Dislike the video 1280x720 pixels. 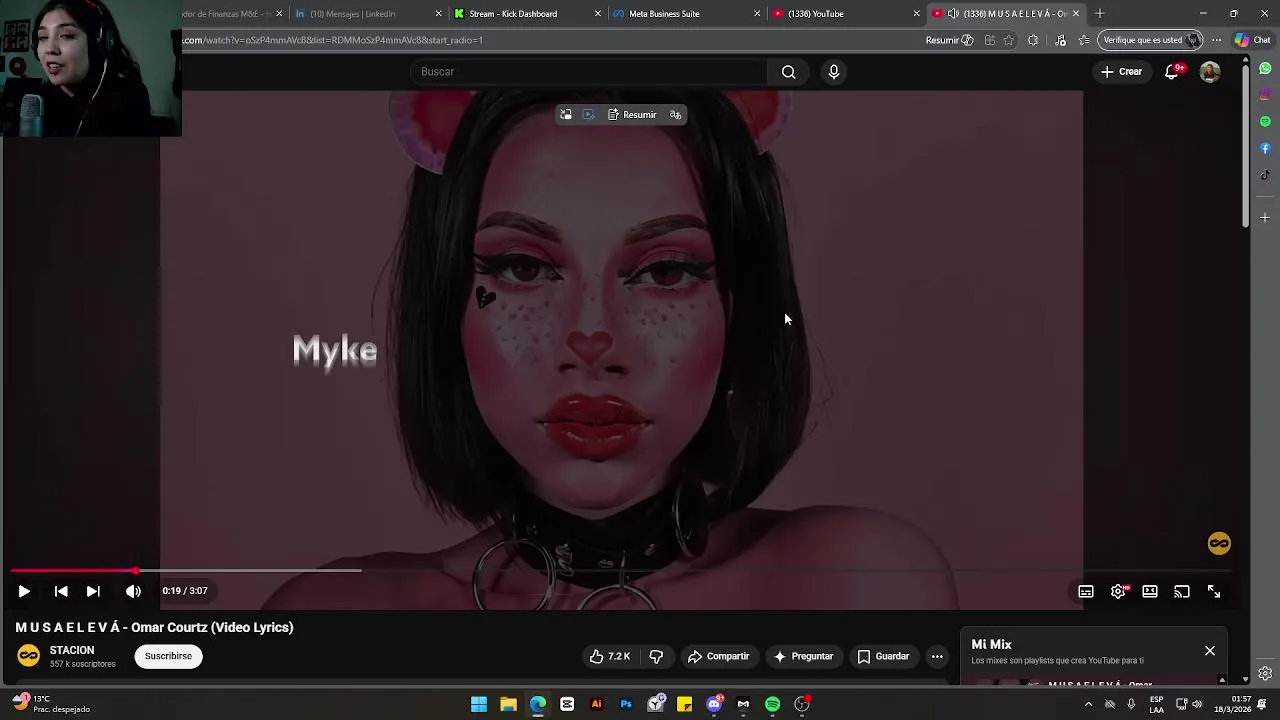[x=656, y=656]
